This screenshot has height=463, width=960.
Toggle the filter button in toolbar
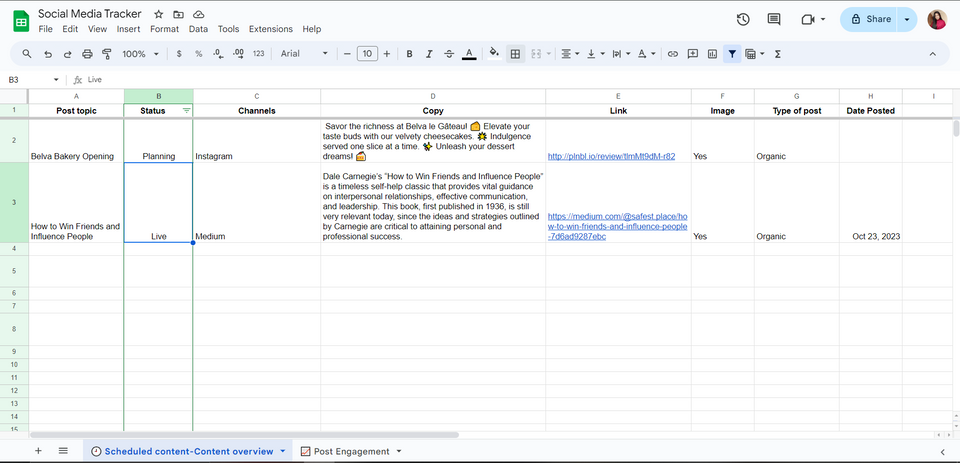732,54
